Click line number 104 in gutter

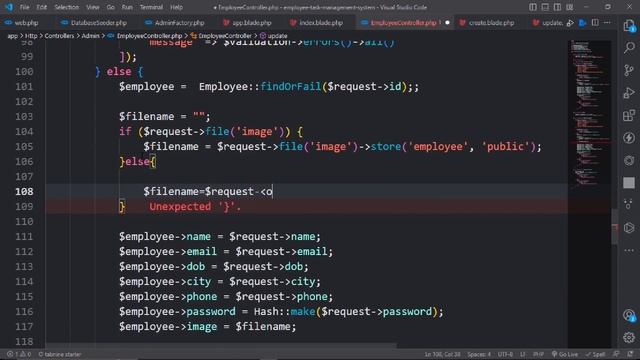pyautogui.click(x=24, y=131)
